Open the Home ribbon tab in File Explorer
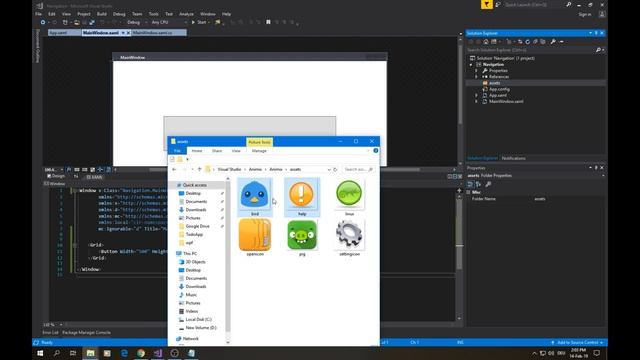The width and height of the screenshot is (640, 360). (x=197, y=151)
